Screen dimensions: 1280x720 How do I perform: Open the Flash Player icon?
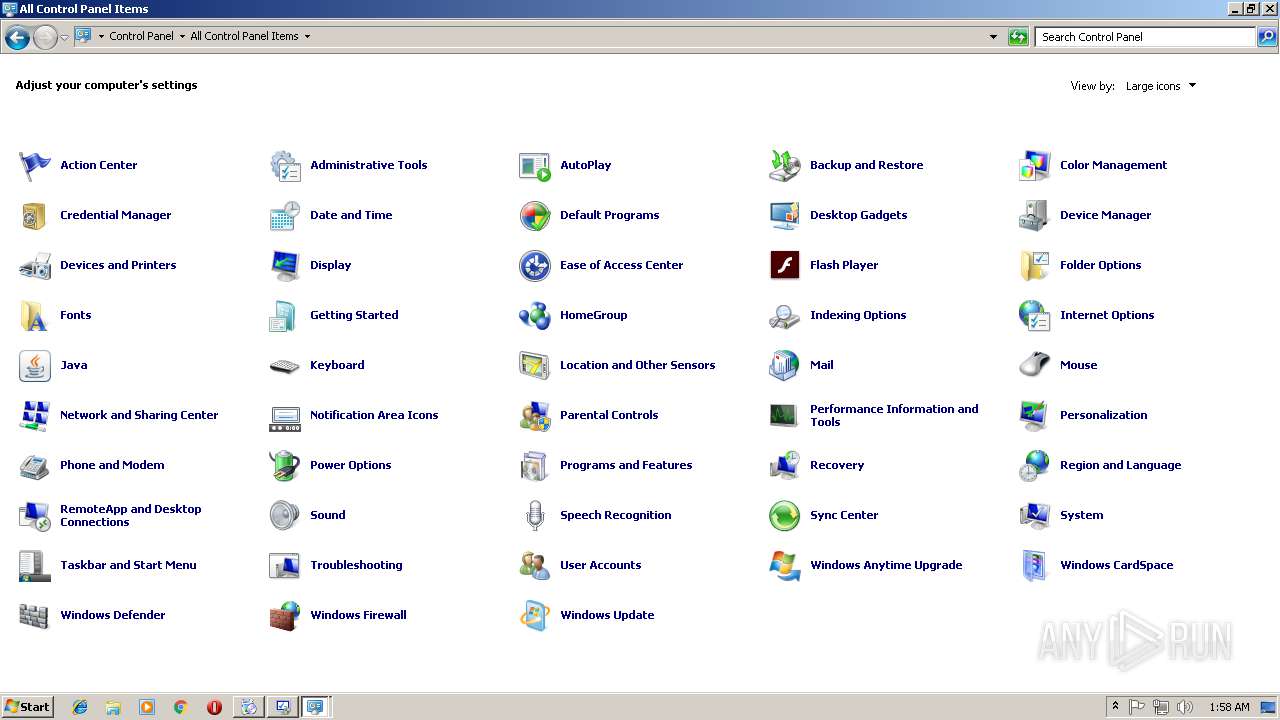click(785, 266)
